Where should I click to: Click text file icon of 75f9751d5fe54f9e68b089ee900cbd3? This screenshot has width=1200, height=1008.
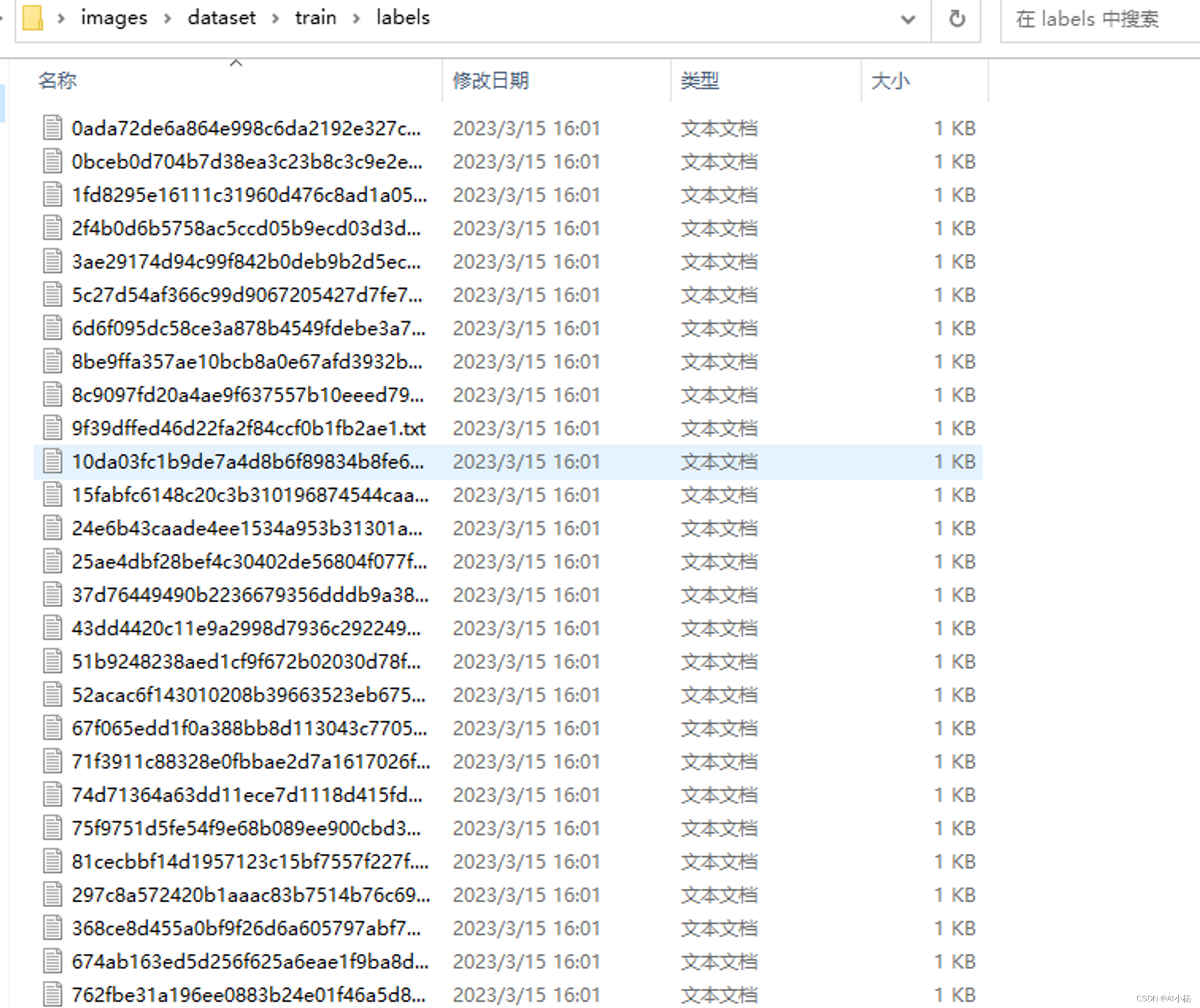[x=53, y=828]
